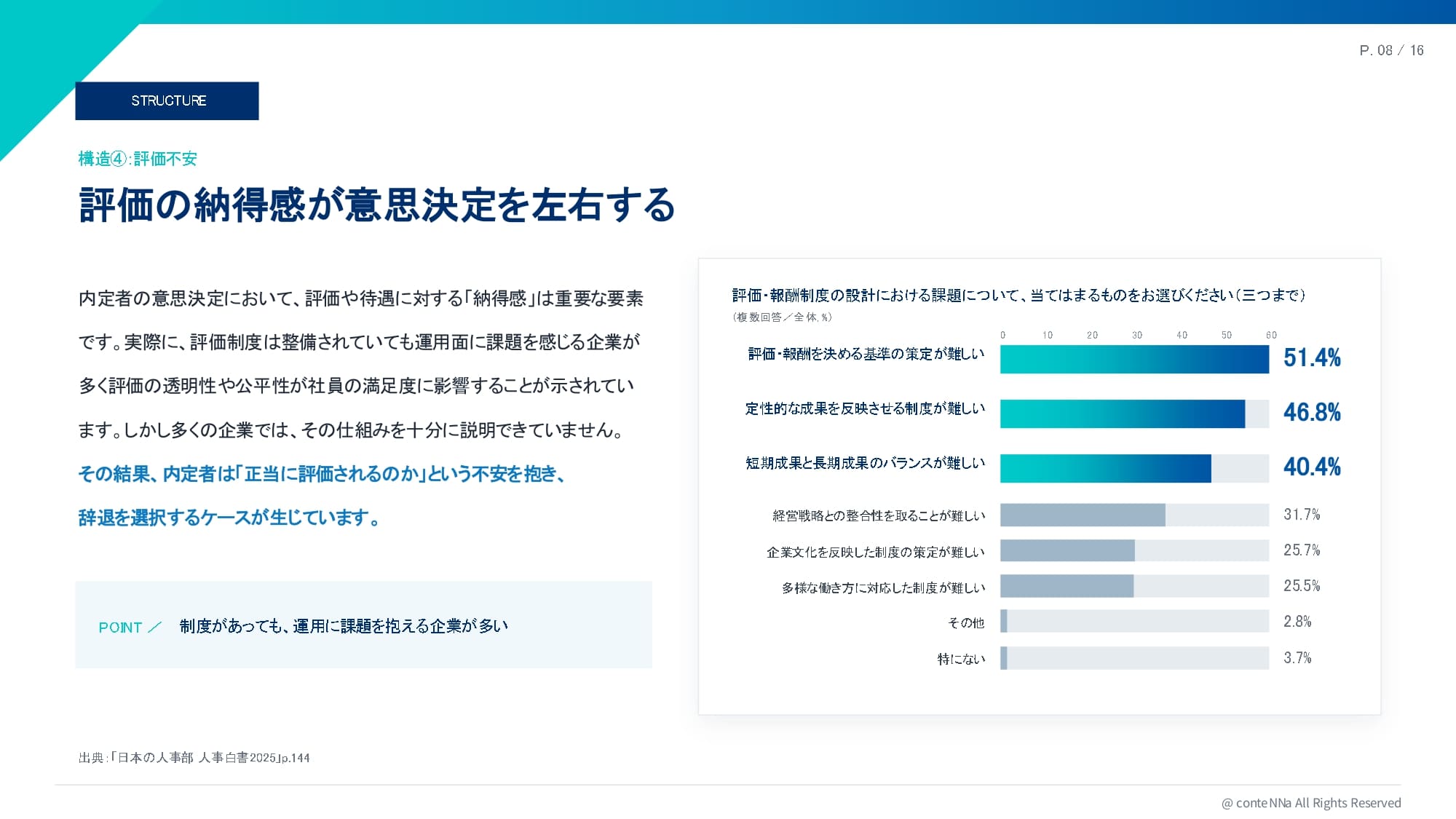Click the label '短期成果と長期成果のバランスが難しい'
Viewport: 1456px width, 819px height.
(x=865, y=463)
